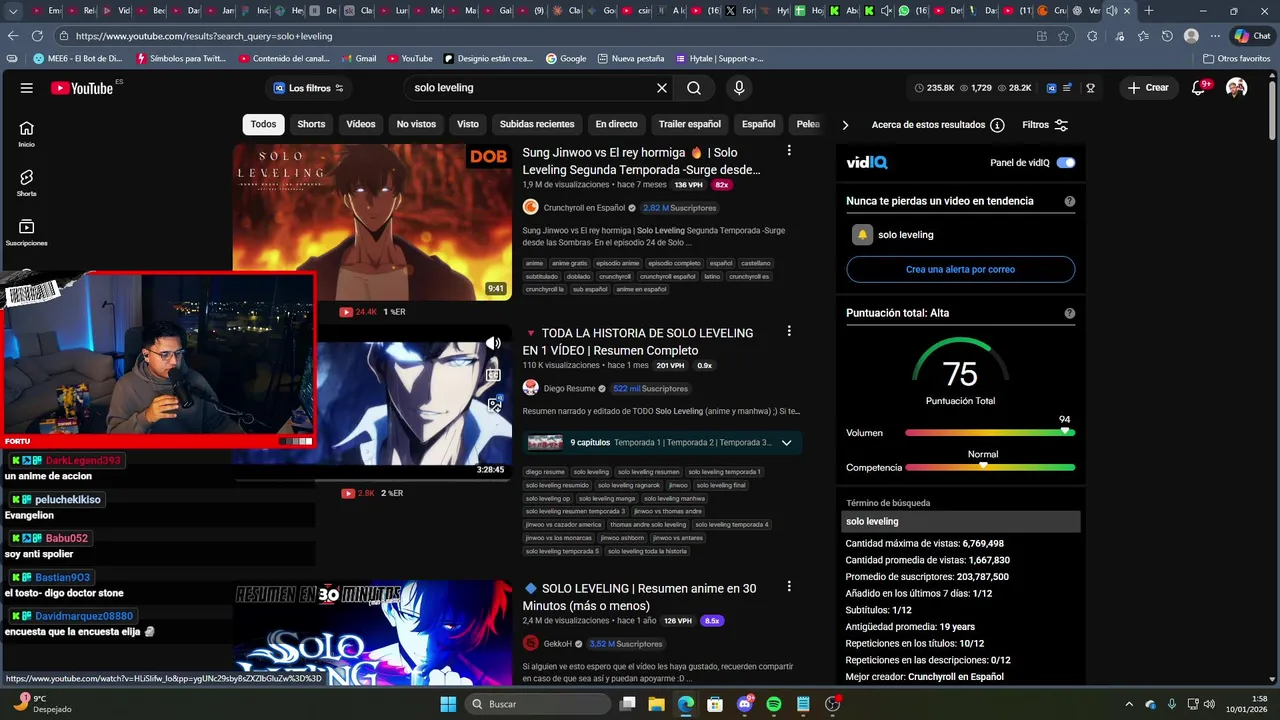This screenshot has height=720, width=1280.
Task: Click the Crear button
Action: (x=1148, y=88)
